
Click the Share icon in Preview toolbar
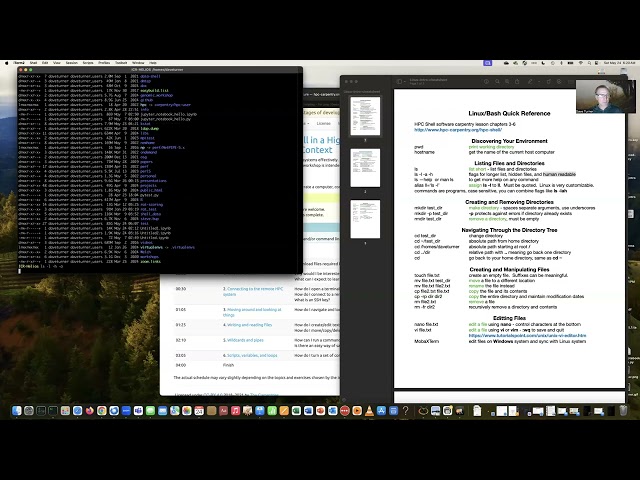tap(517, 82)
